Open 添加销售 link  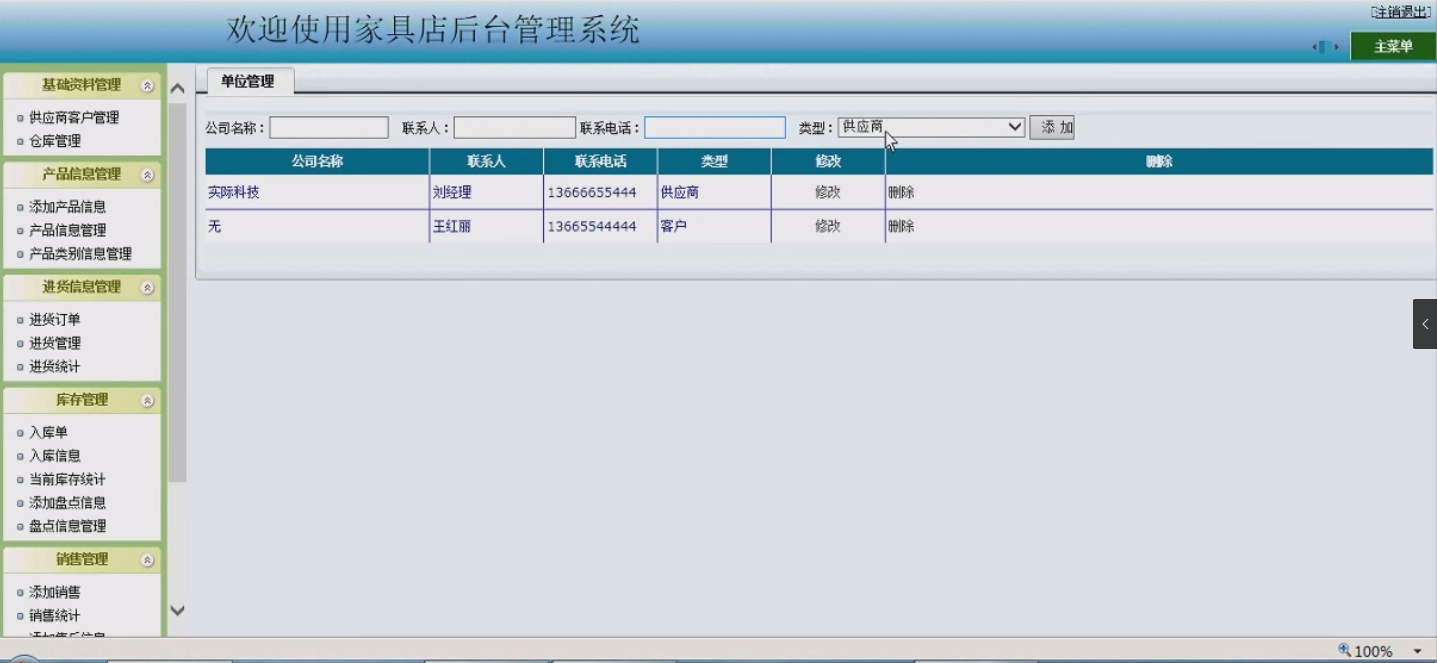(55, 593)
